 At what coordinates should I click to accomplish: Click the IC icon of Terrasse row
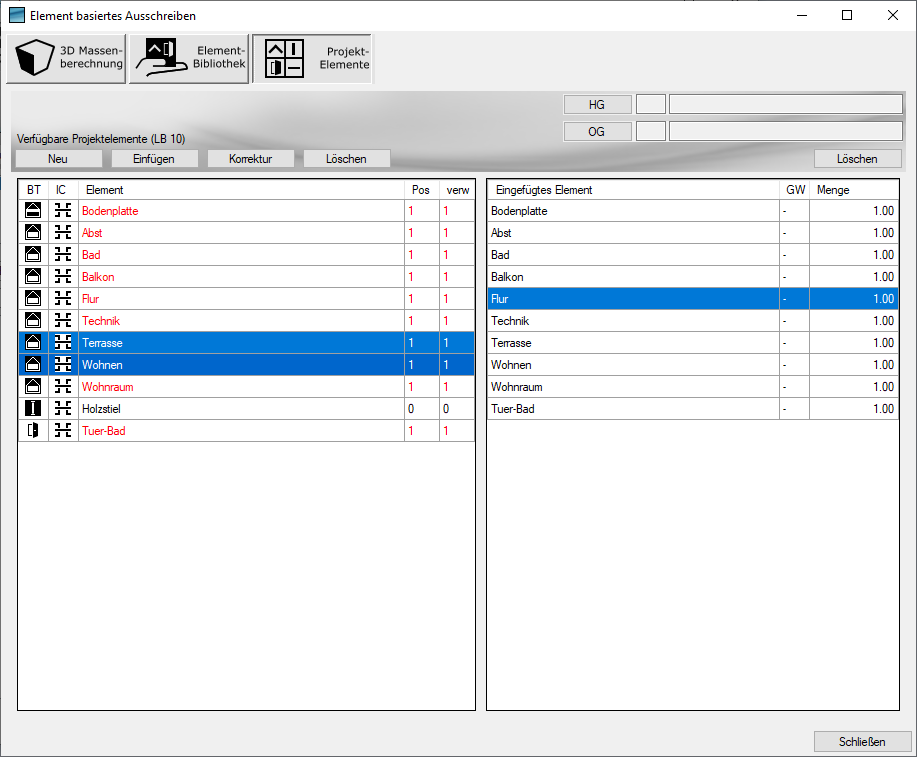pyautogui.click(x=63, y=342)
